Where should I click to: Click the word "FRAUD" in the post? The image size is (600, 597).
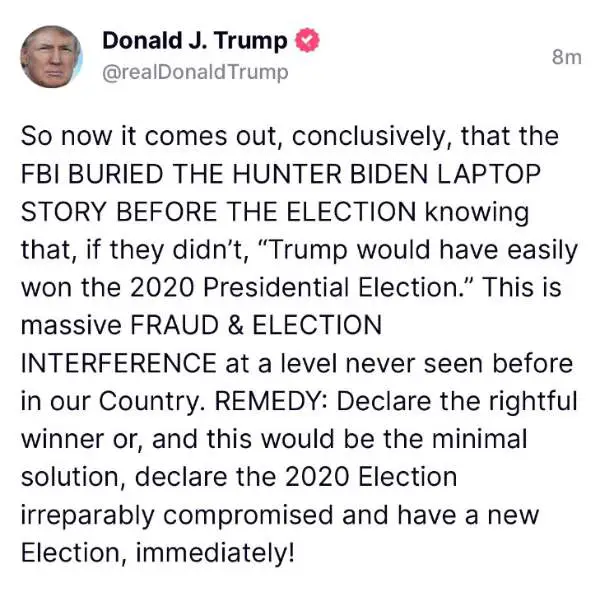(x=174, y=326)
